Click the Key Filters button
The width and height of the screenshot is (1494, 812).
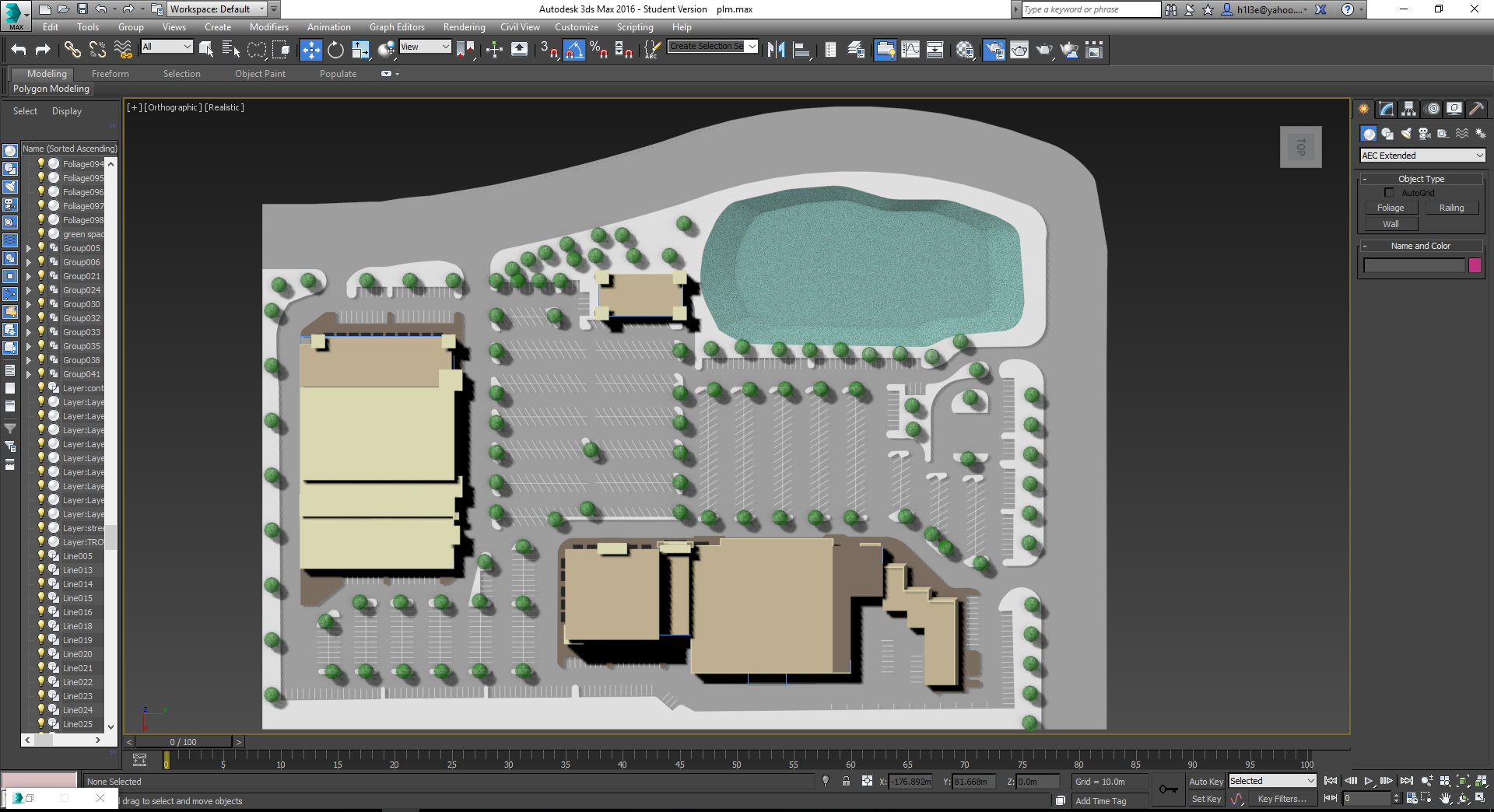pos(1282,799)
